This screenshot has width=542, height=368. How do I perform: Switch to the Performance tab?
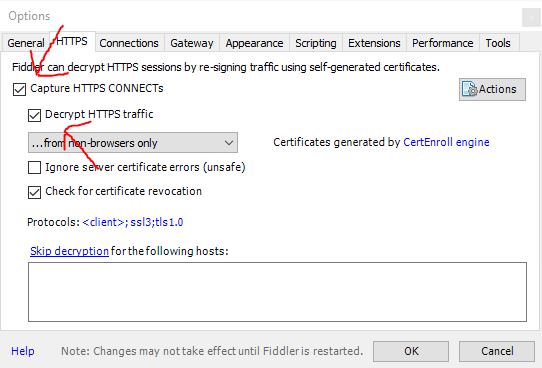[443, 43]
